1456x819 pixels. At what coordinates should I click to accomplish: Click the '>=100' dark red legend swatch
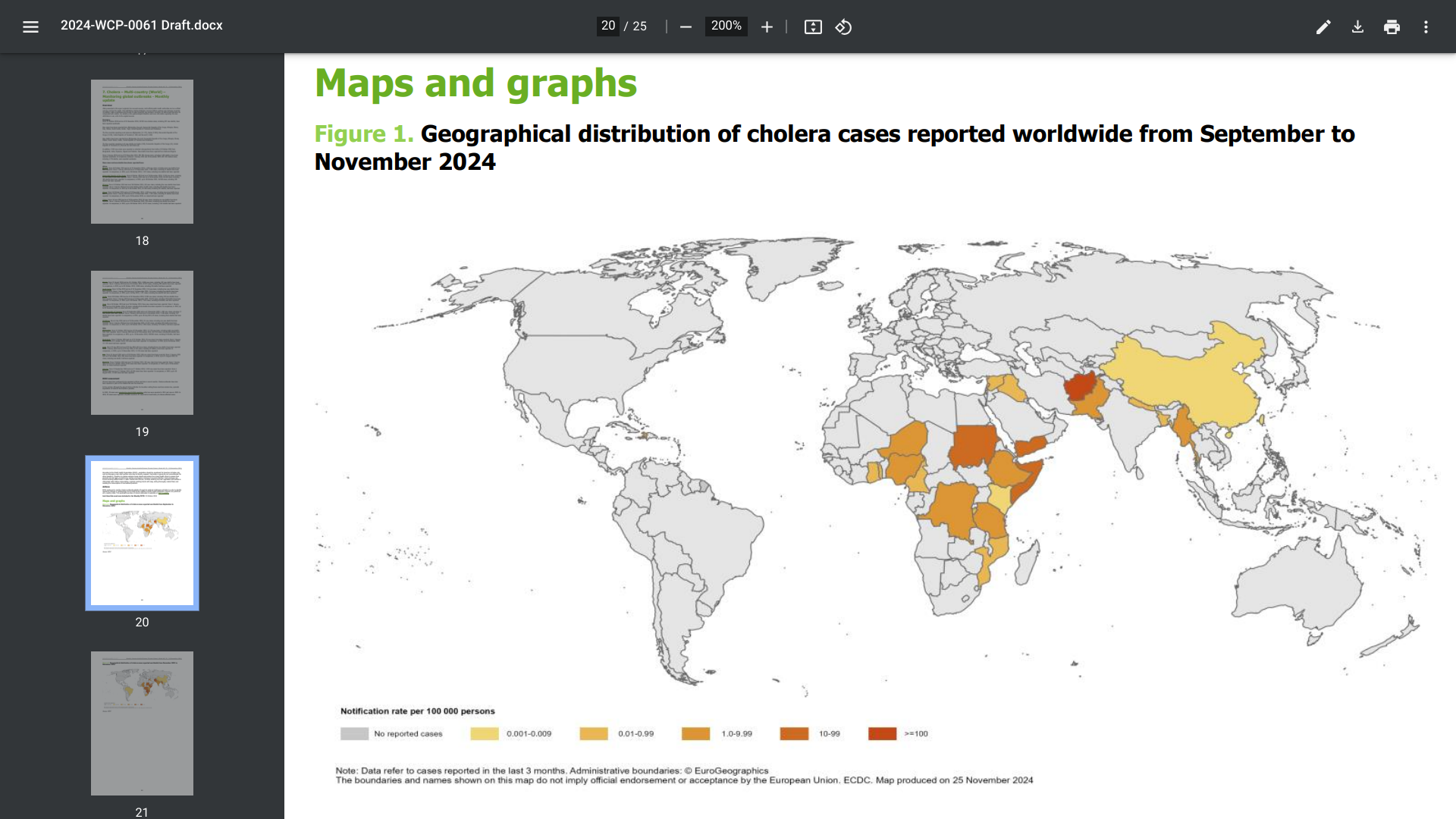(x=882, y=733)
